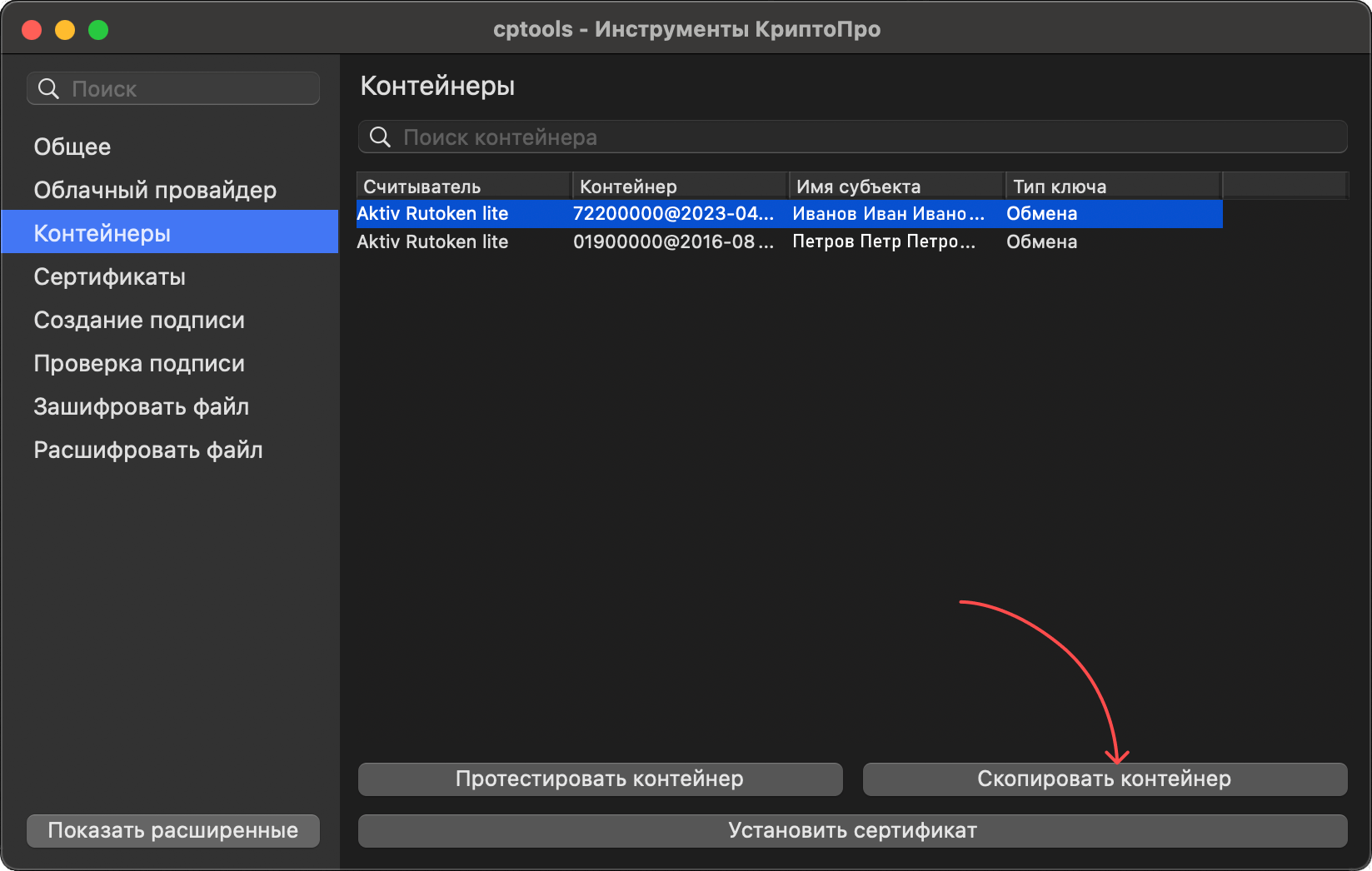The height and width of the screenshot is (871, 1372).
Task: Click Aktiv Rutoken lite in Петров row
Action: pos(432,241)
